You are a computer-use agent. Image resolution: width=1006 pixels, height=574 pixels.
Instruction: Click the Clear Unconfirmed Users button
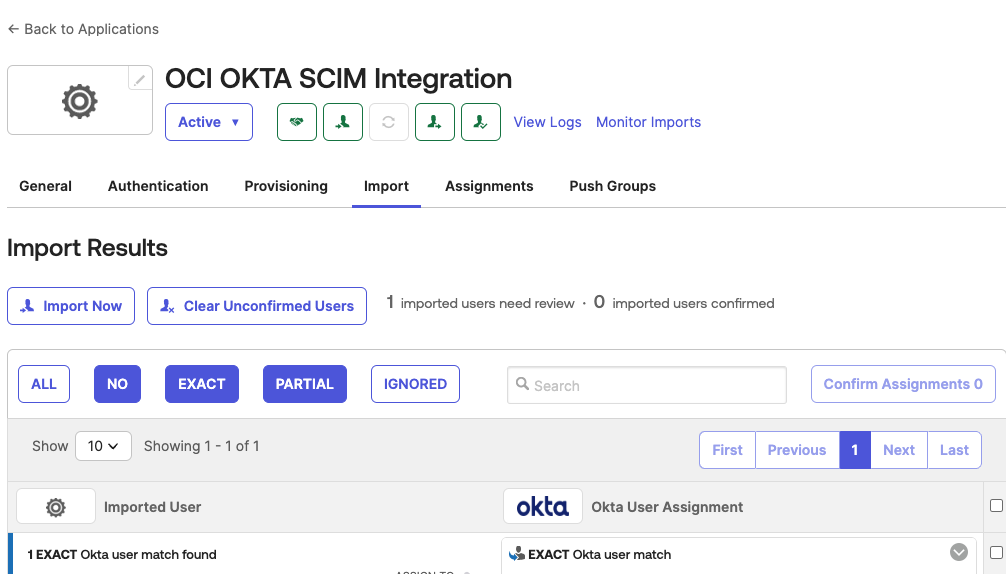[257, 306]
